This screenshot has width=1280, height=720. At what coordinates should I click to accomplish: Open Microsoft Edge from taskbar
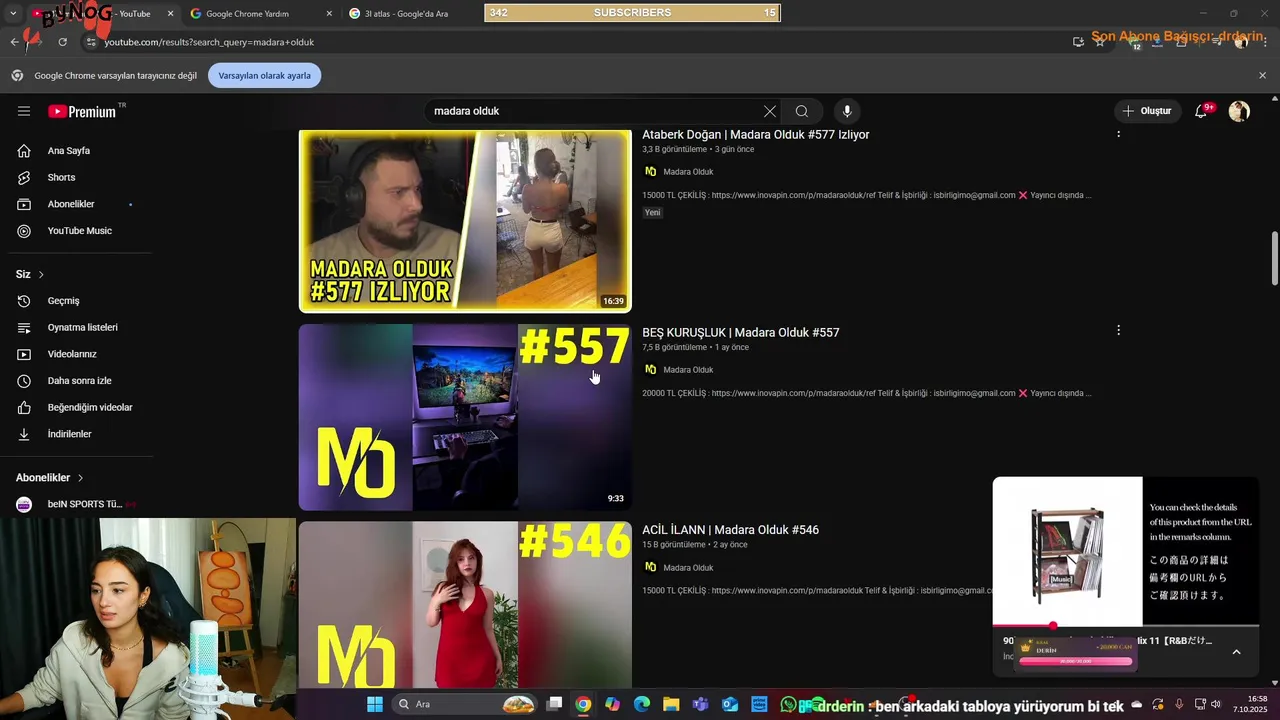pyautogui.click(x=642, y=704)
